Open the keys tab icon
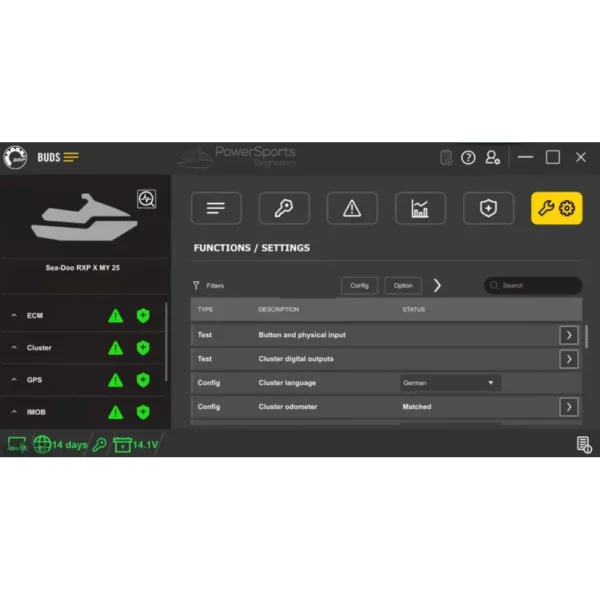This screenshot has height=600, width=600. 284,208
